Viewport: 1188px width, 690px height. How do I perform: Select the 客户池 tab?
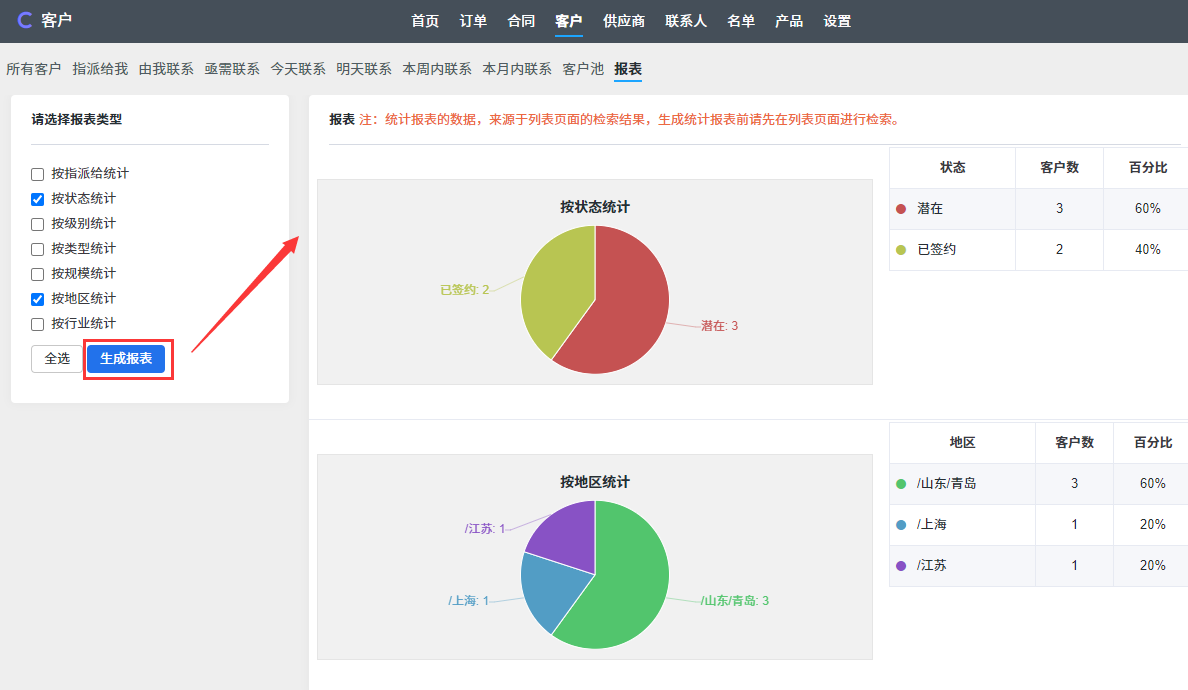point(583,69)
